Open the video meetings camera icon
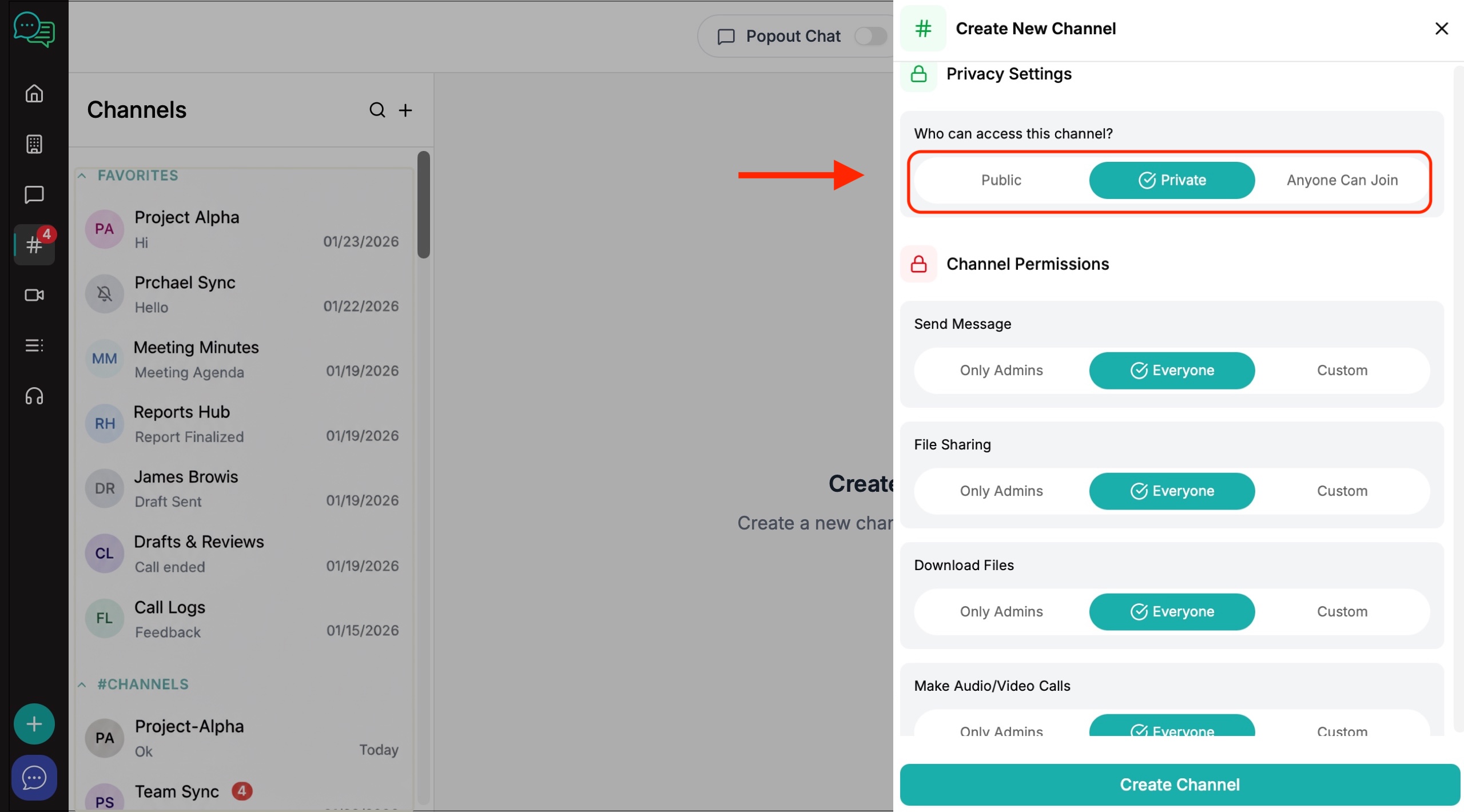 pos(34,295)
